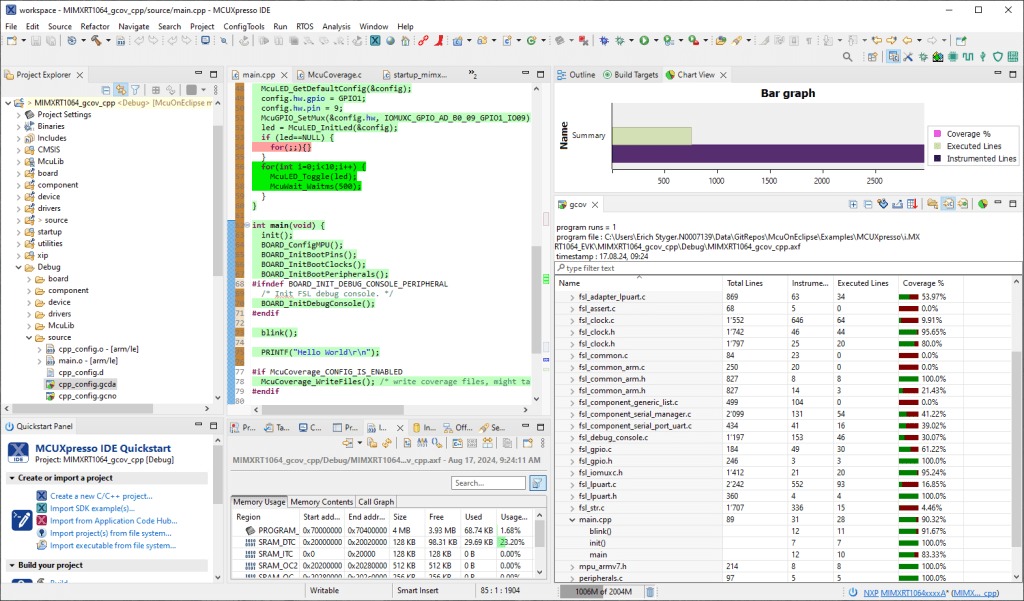Click the Executed Lines legend color swatch
Viewport: 1024px width, 601px height.
[x=936, y=146]
